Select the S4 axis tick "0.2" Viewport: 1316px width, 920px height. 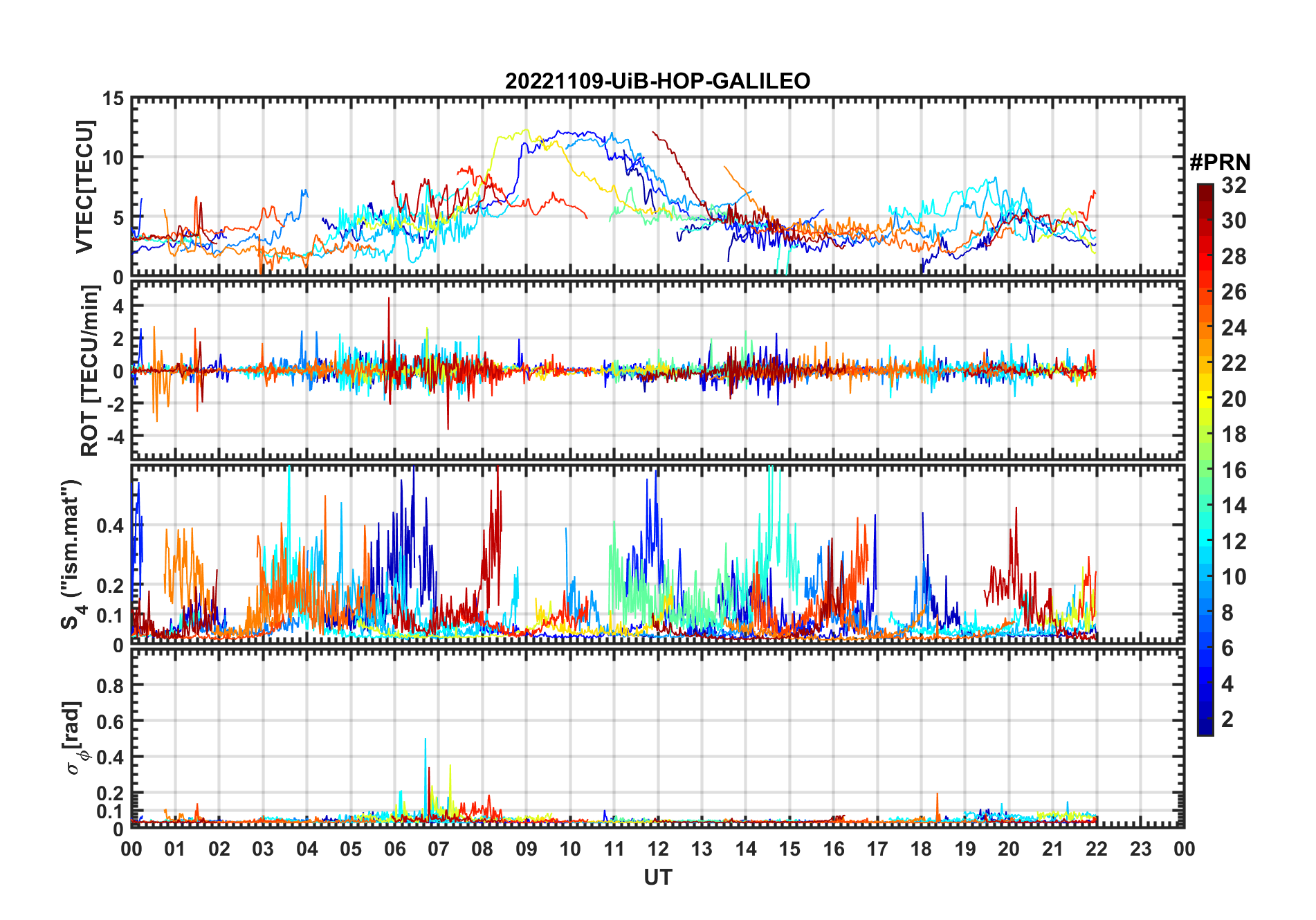pyautogui.click(x=110, y=585)
